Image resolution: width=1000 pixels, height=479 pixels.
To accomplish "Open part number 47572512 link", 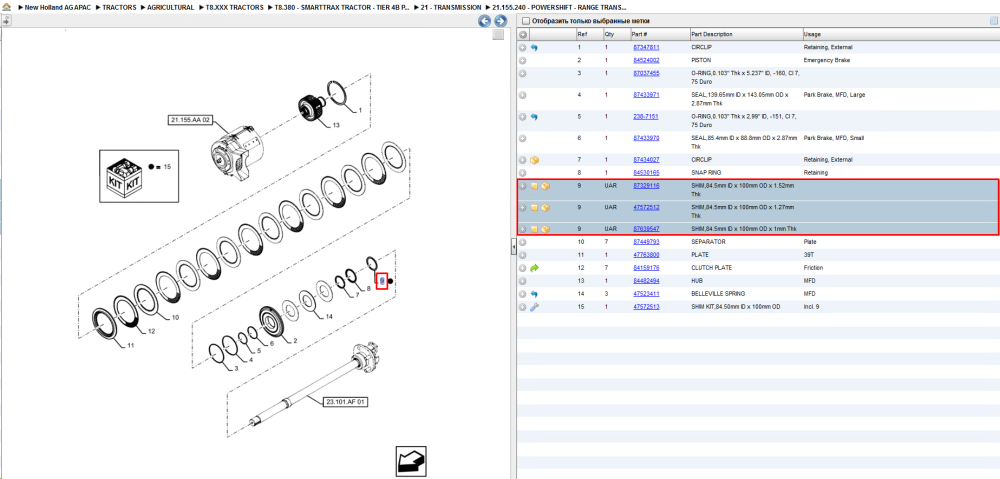I will 646,208.
